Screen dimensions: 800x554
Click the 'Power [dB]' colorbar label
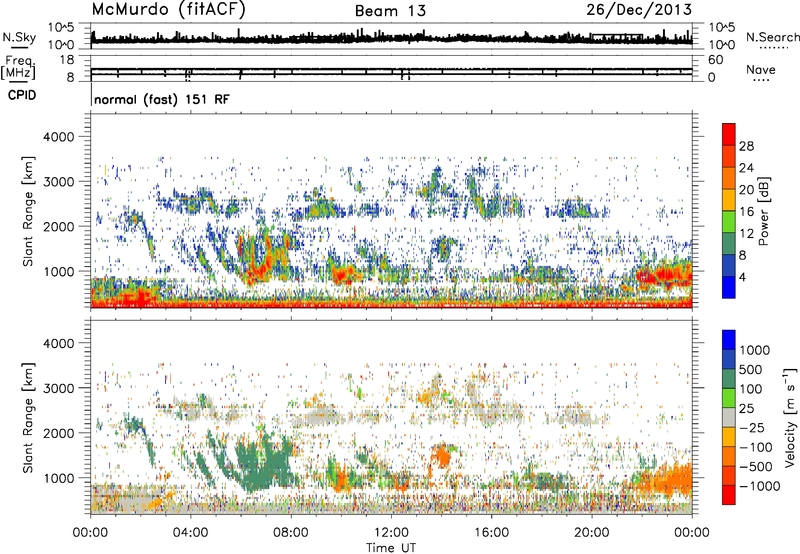click(763, 211)
